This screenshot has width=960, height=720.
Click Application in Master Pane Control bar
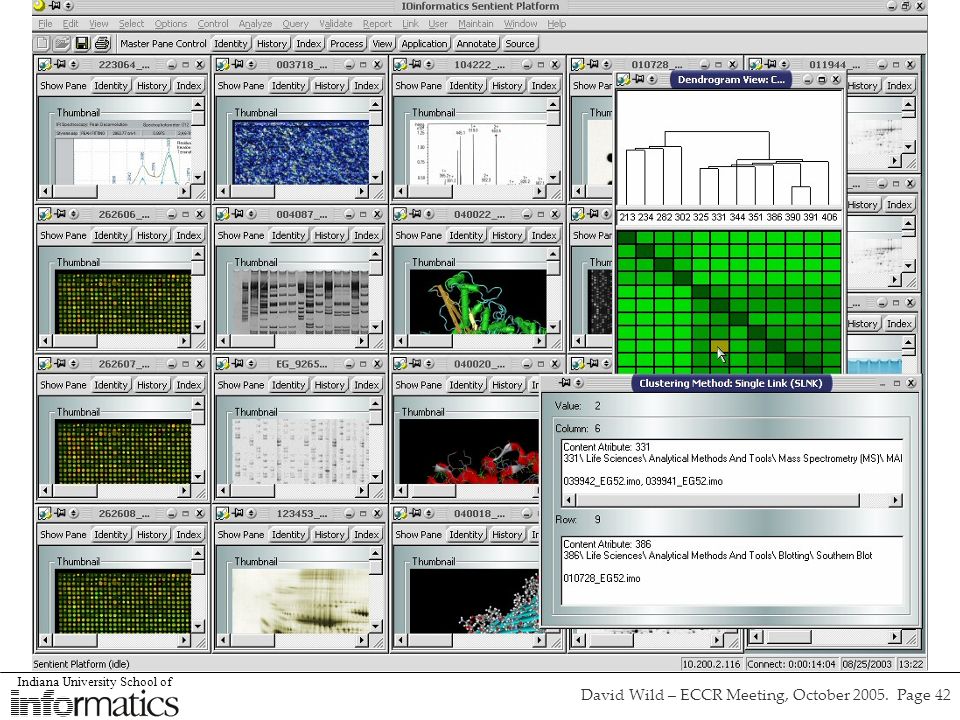424,43
